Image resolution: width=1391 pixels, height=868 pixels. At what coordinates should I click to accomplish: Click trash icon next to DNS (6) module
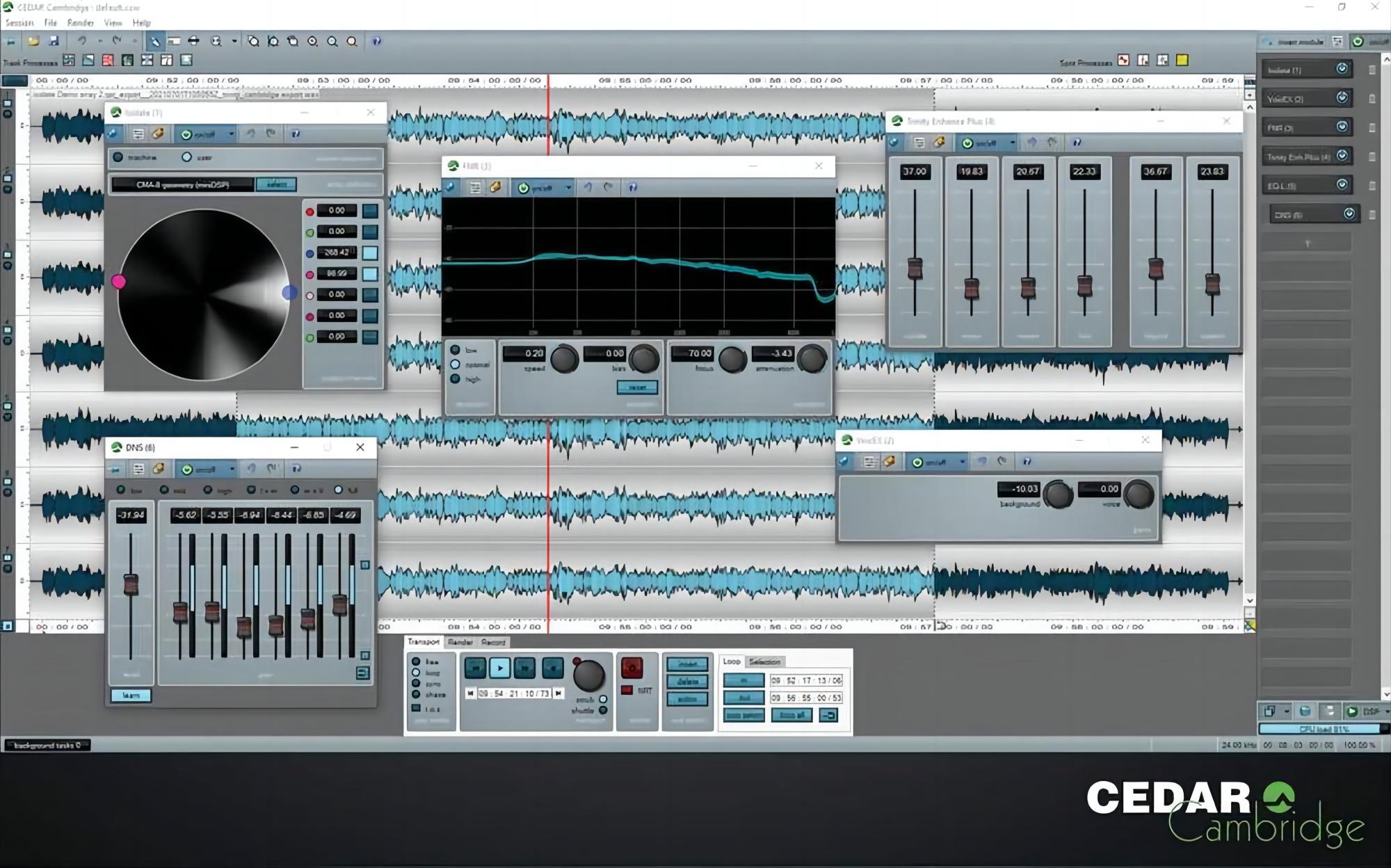[x=1372, y=215]
